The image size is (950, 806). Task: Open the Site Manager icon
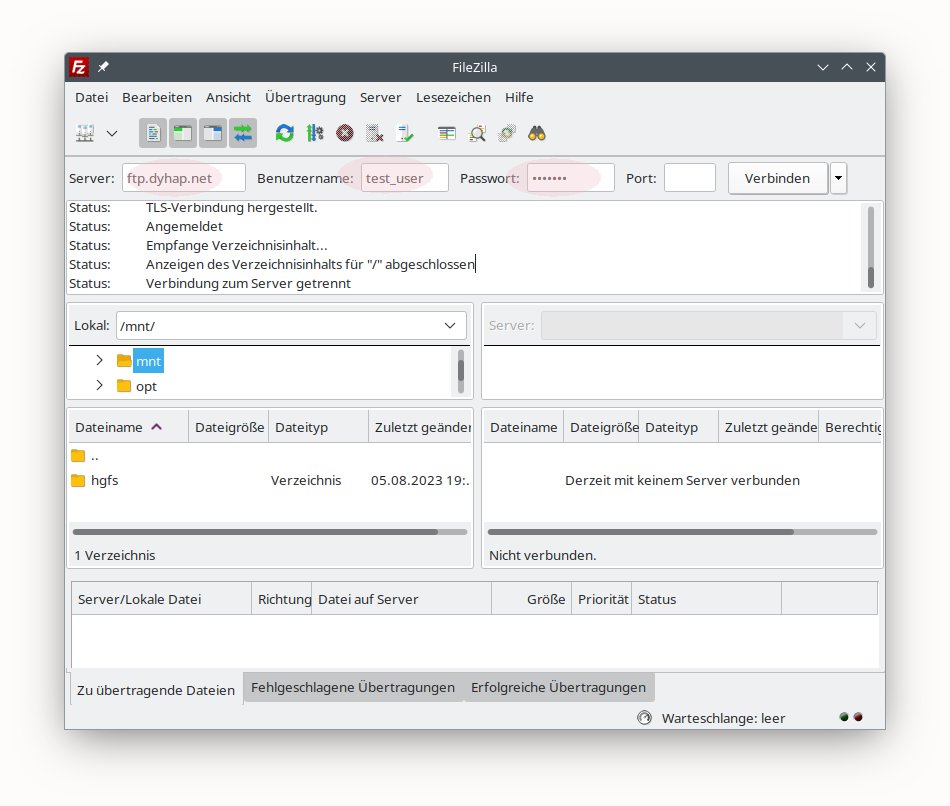coord(85,133)
